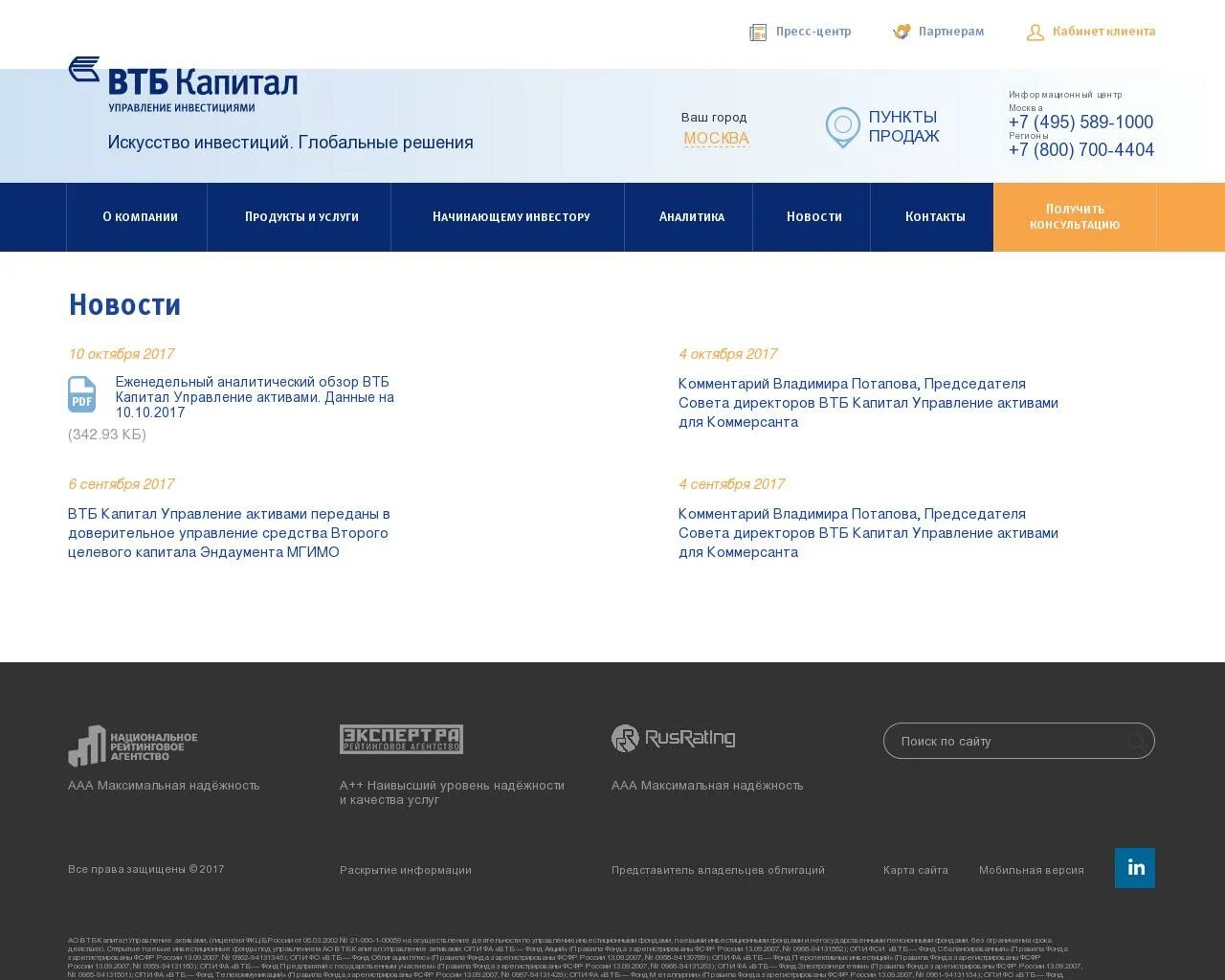This screenshot has height=980, width=1225.
Task: Click the file size (342.93 КБ) text
Action: (x=107, y=434)
